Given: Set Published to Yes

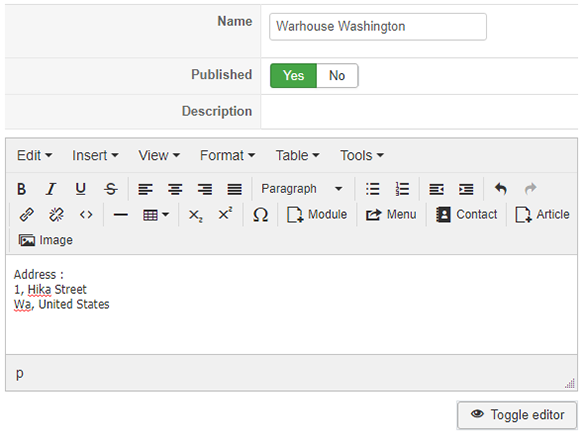Looking at the screenshot, I should pos(293,76).
